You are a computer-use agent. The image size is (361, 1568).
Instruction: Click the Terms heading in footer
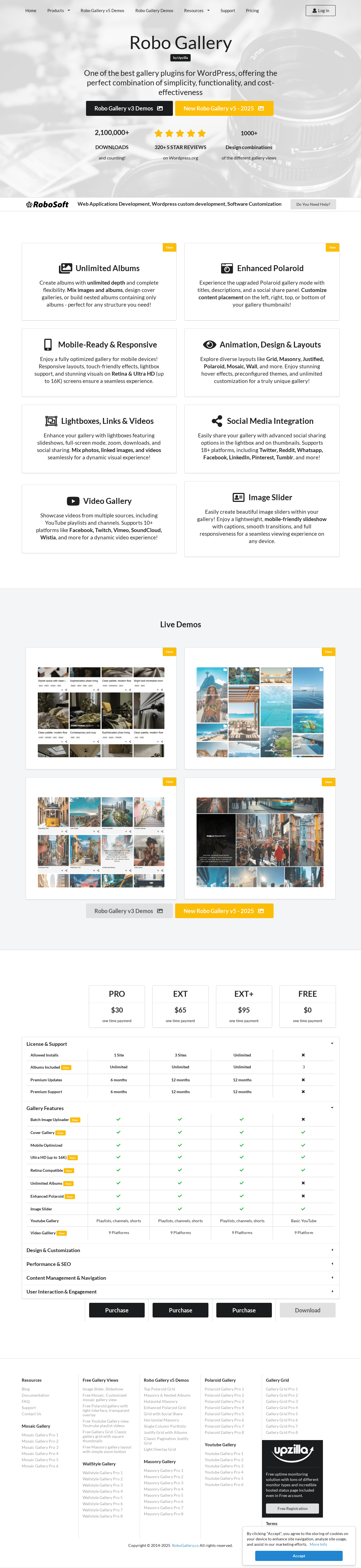coord(272,1523)
